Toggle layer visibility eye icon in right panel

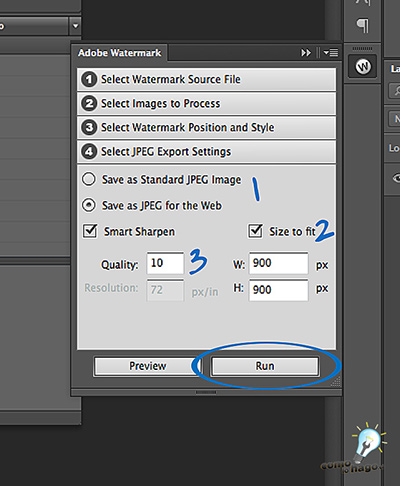(x=396, y=178)
